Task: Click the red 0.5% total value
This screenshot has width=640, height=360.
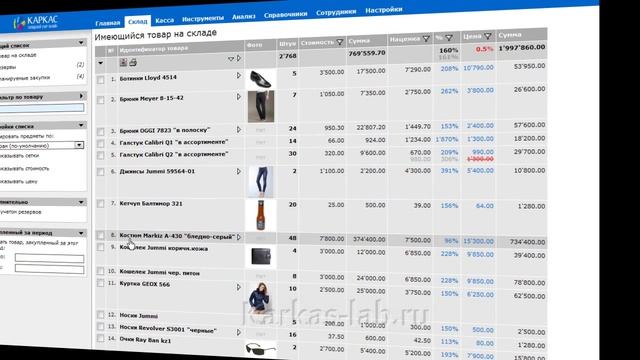Action: 484,49
